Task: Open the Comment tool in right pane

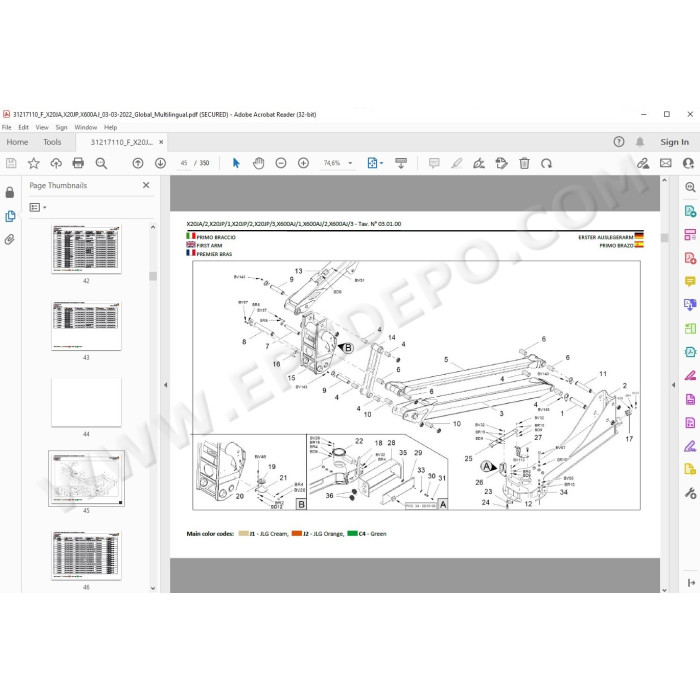Action: pos(690,281)
